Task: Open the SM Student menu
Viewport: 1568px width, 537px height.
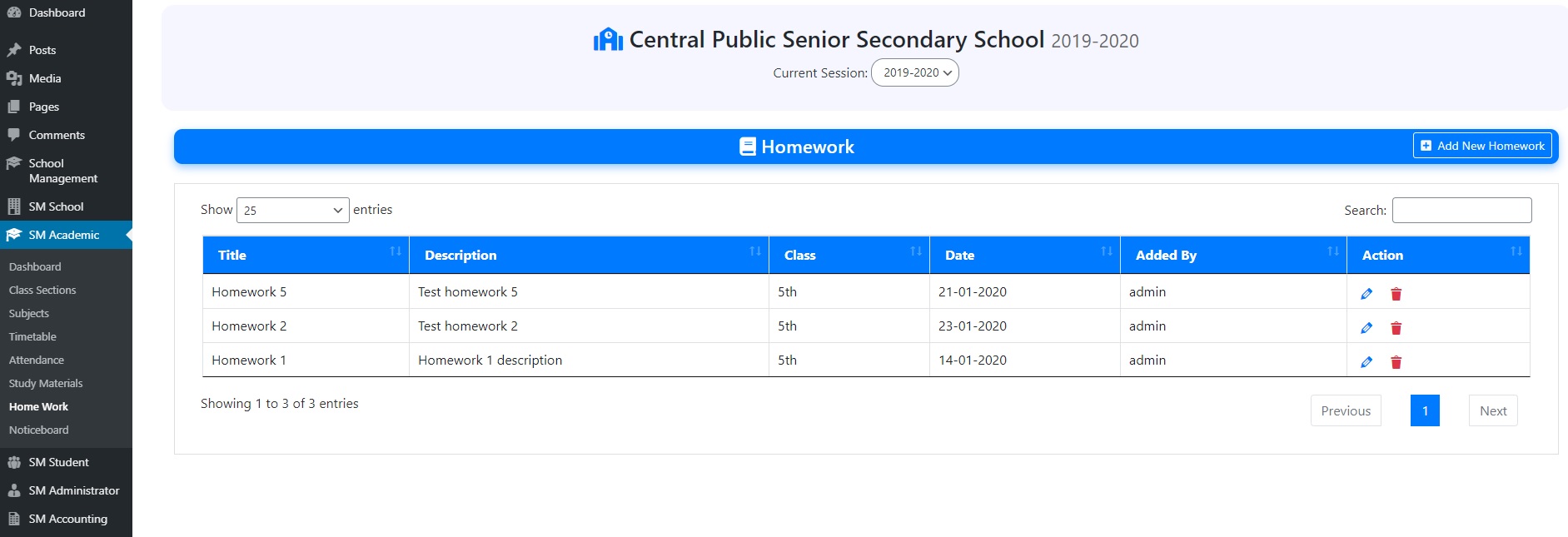Action: pyautogui.click(x=58, y=463)
